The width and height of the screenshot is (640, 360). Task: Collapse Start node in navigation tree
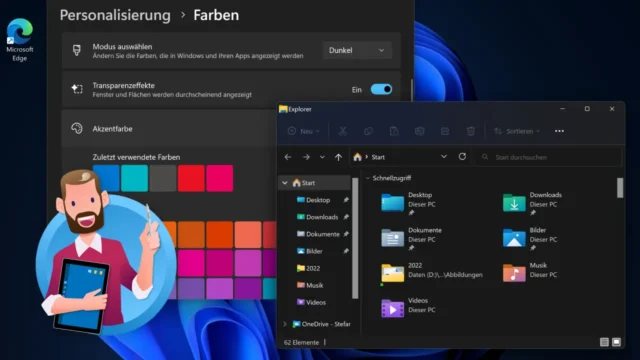coord(285,183)
